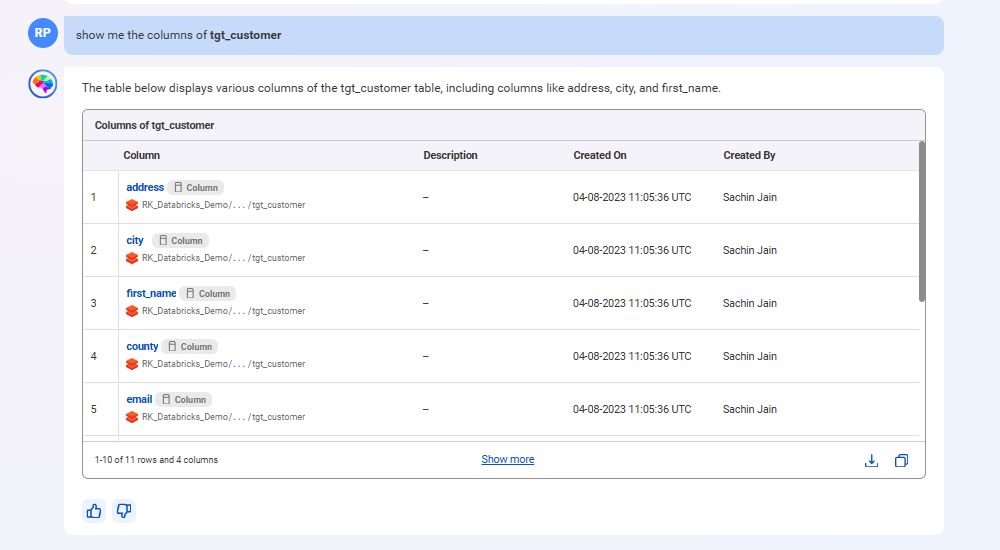Viewport: 1000px width, 550px height.
Task: Click the Databricks icon in email row
Action: tap(132, 417)
